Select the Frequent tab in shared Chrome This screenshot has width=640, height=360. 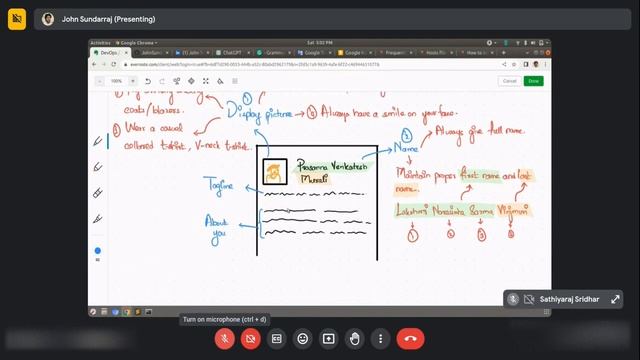click(395, 53)
